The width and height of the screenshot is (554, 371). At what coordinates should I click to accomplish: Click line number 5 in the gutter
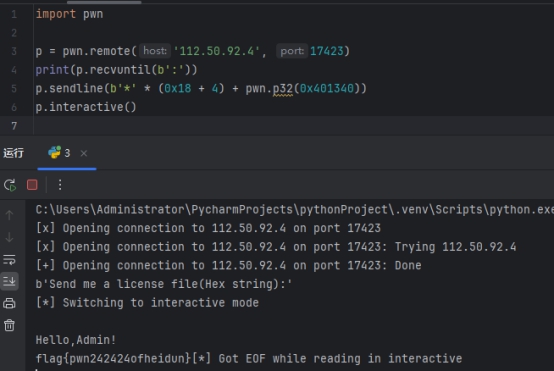coord(14,88)
